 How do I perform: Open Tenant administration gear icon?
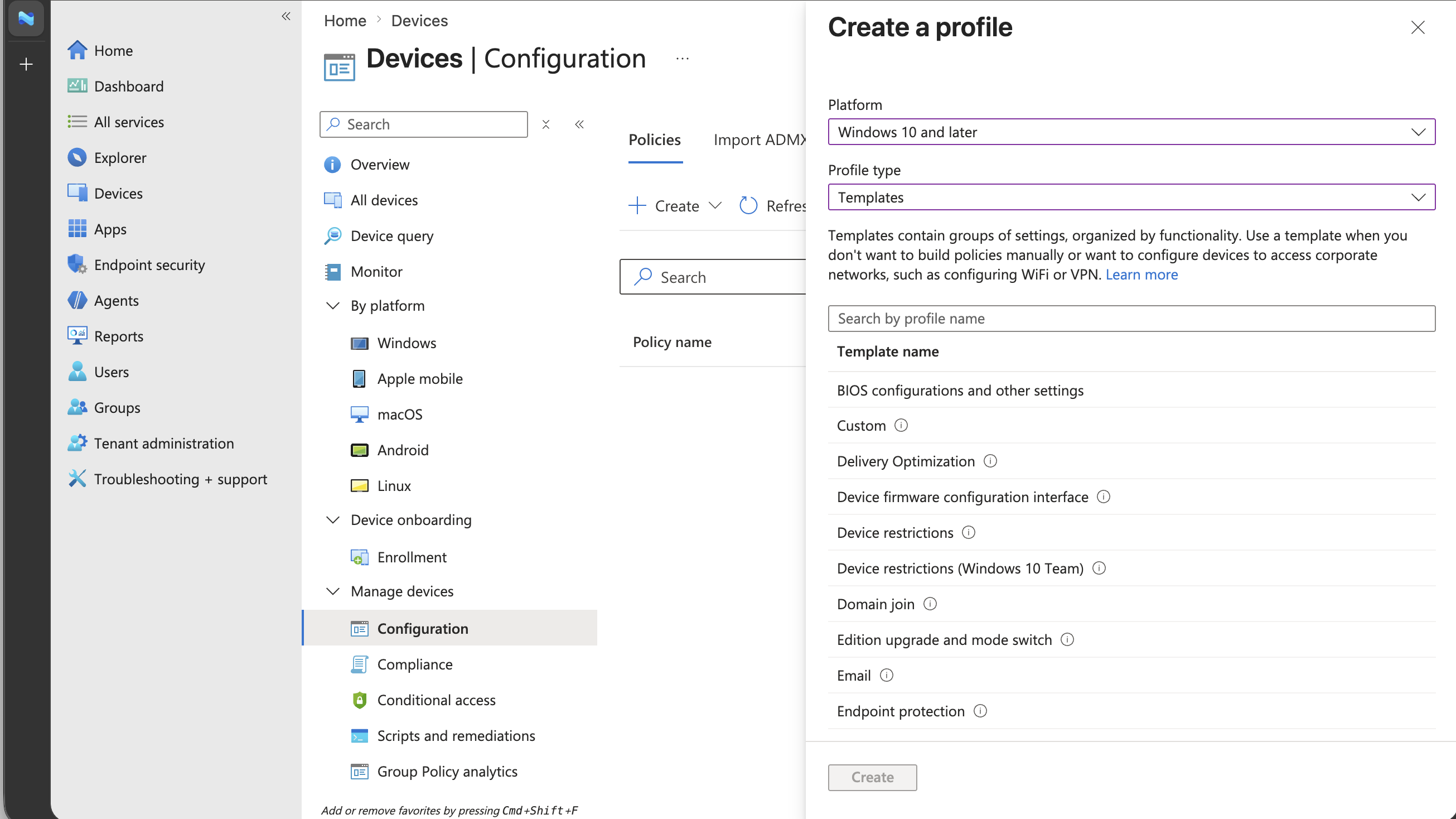tap(77, 442)
